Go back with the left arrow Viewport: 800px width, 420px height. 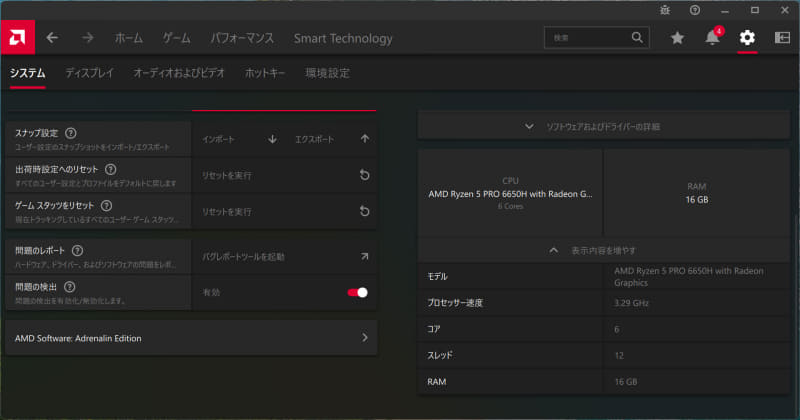coord(52,38)
